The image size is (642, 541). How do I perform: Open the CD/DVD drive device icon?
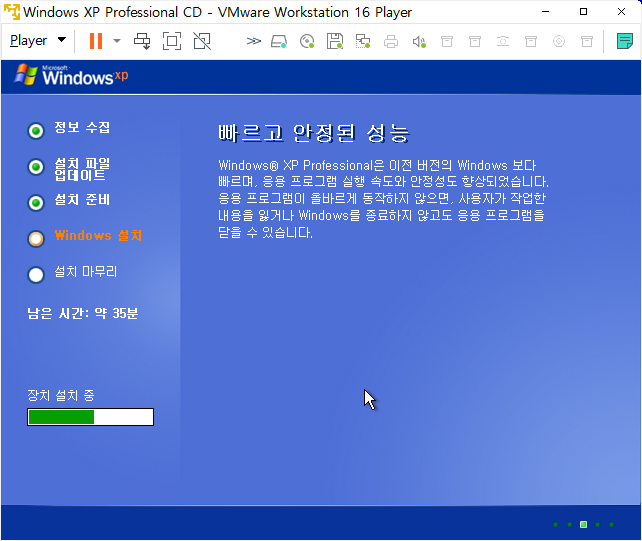tap(307, 41)
